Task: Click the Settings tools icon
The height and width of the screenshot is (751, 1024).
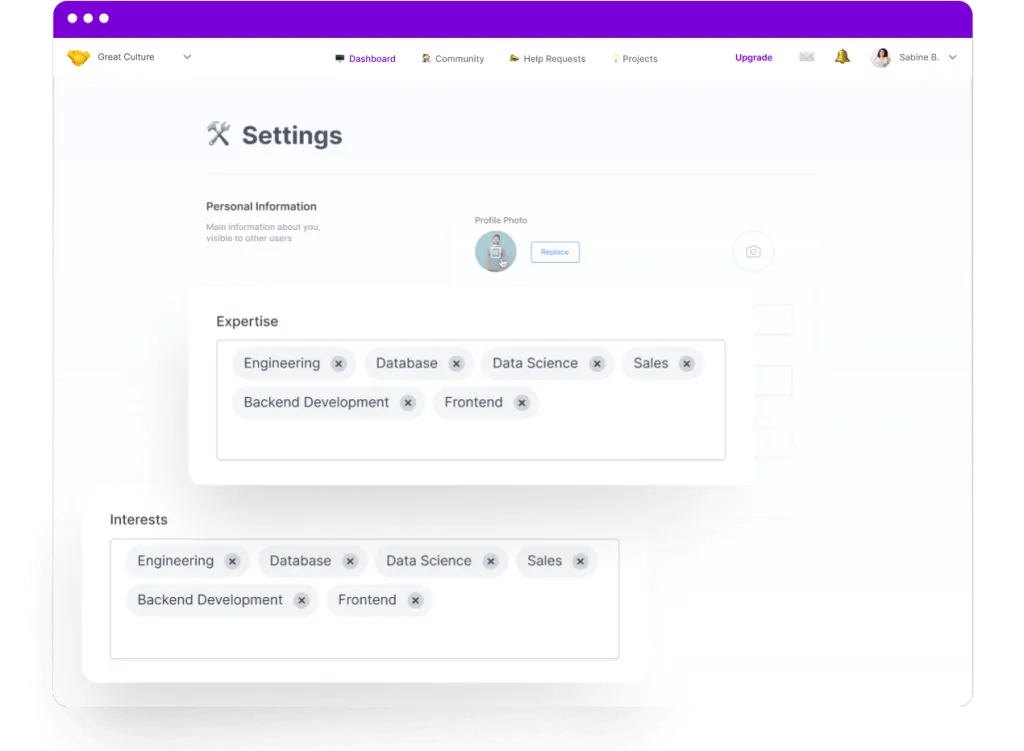Action: (x=219, y=134)
